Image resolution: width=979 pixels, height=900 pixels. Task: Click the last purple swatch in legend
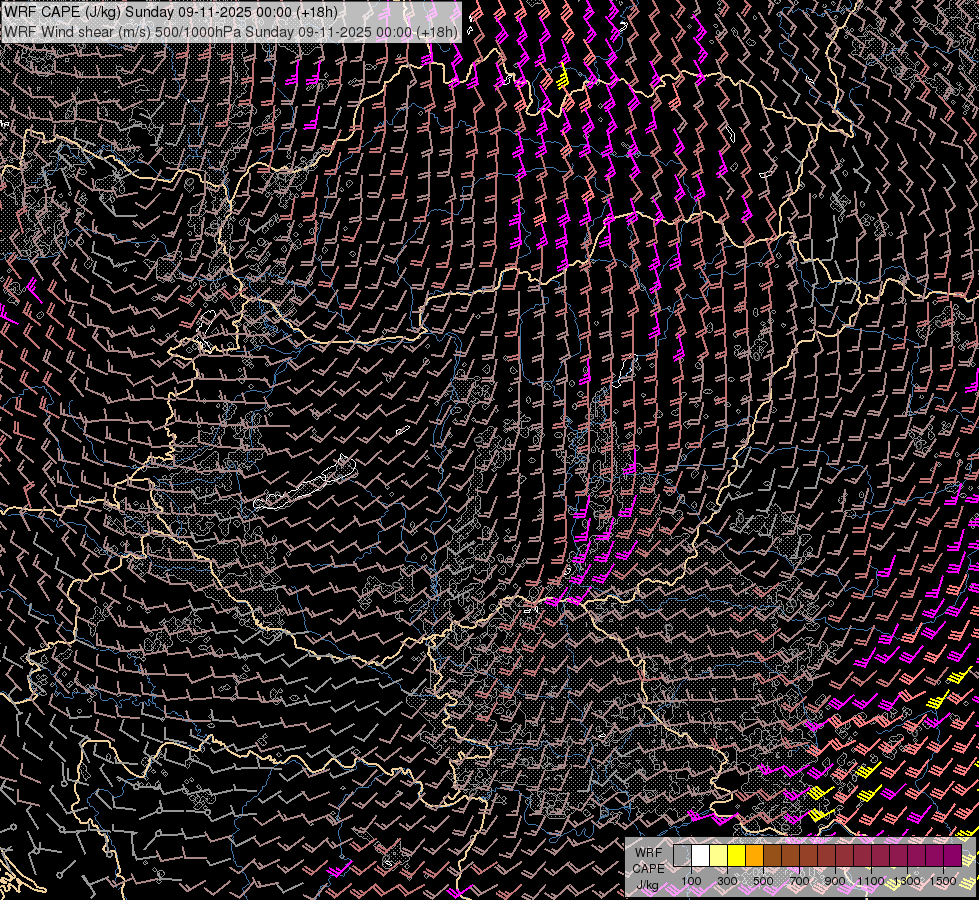coord(952,856)
